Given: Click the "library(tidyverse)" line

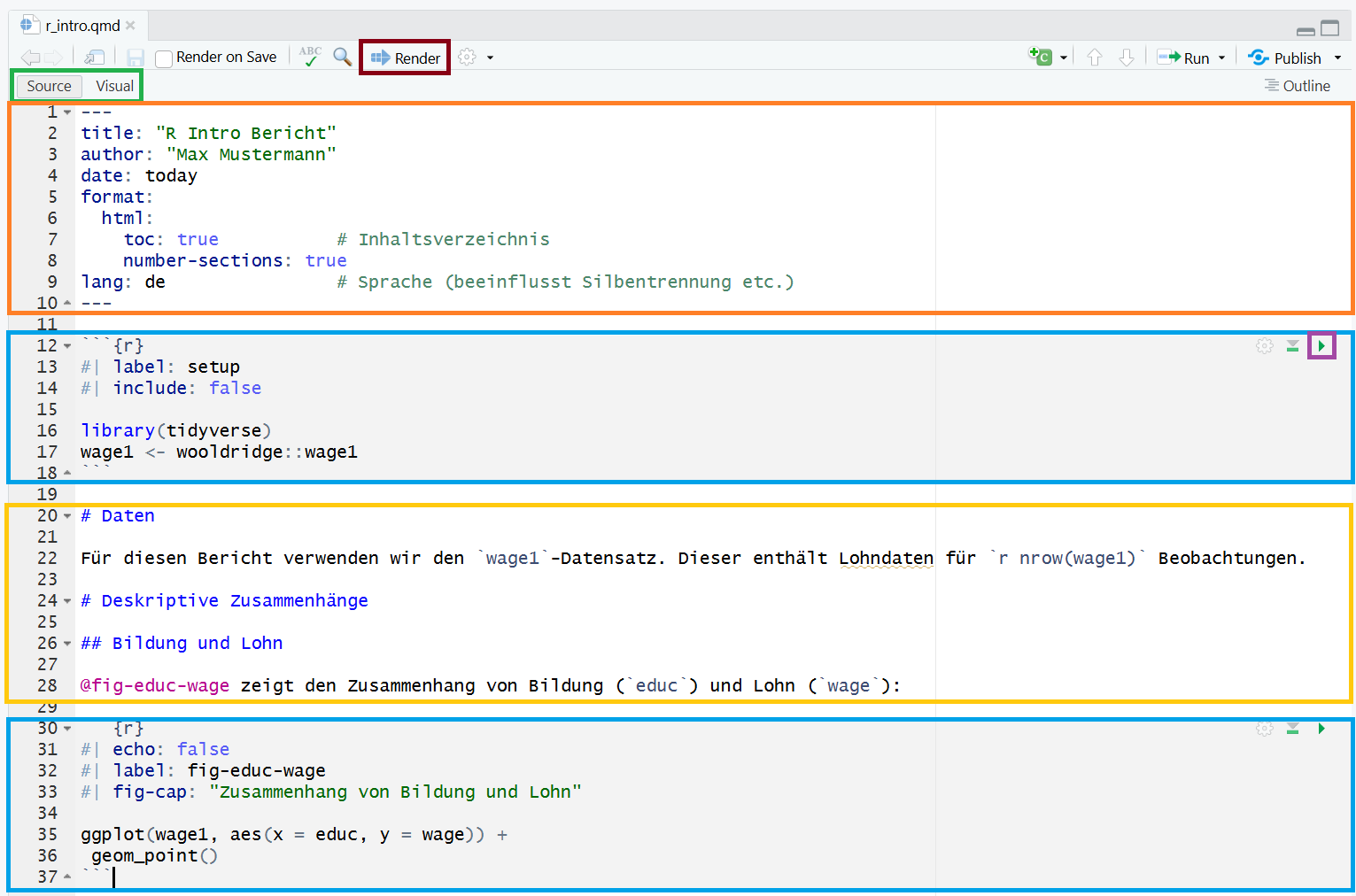Looking at the screenshot, I should (176, 430).
